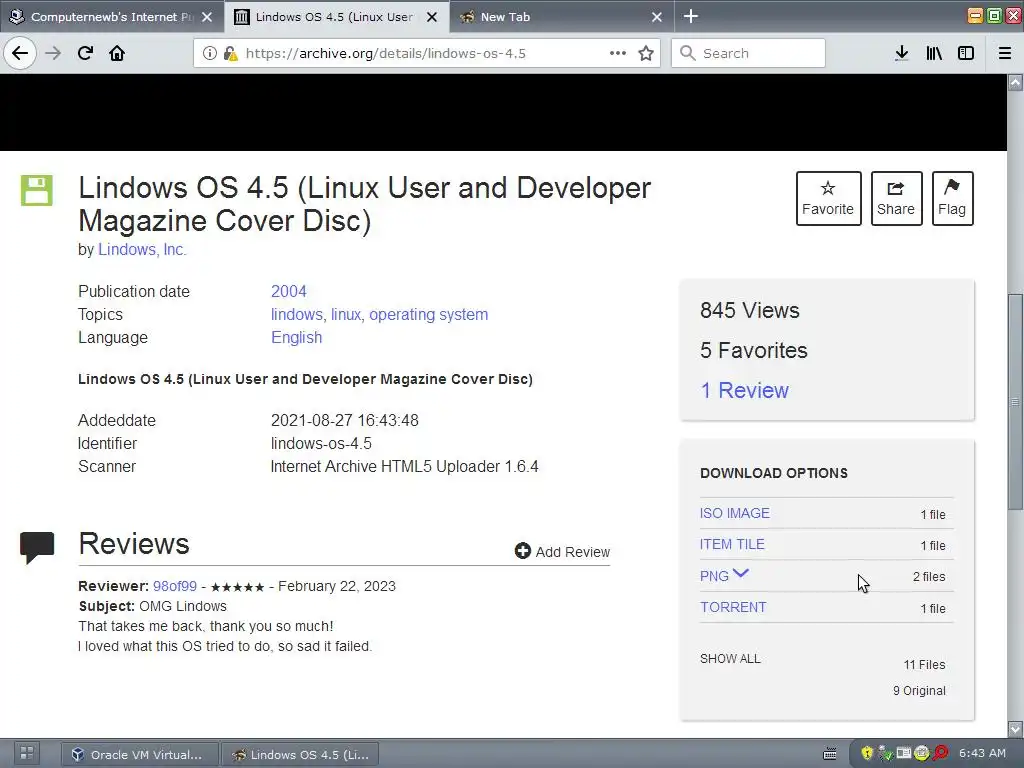This screenshot has width=1024, height=768.
Task: Open the taskbar start menu icon
Action: click(x=27, y=753)
